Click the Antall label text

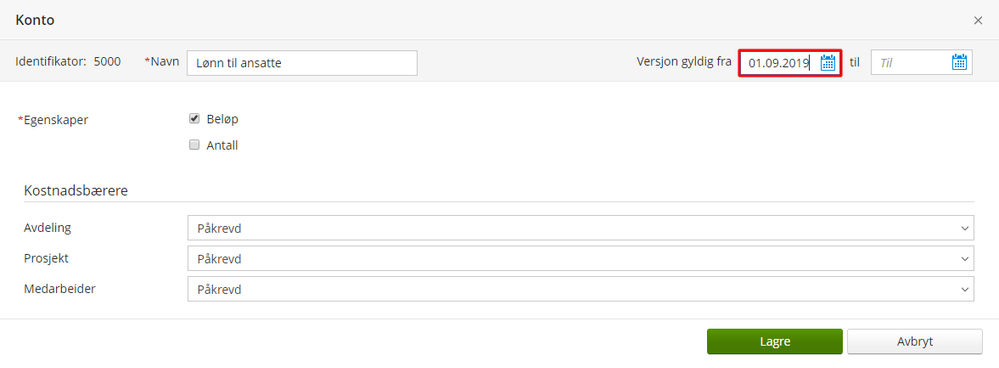222,145
